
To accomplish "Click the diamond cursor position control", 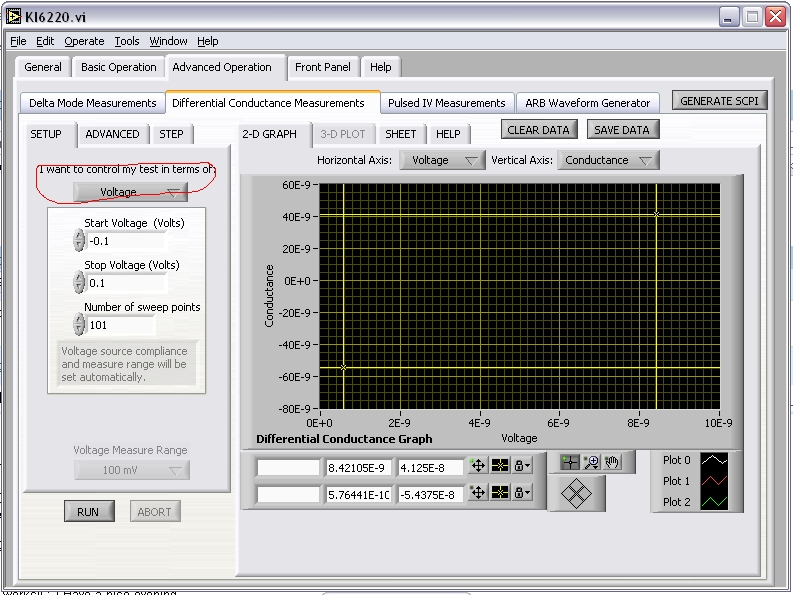I will pos(576,493).
